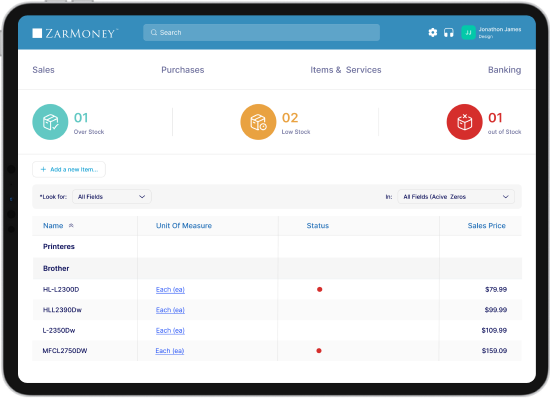Click Add a new item button
The height and width of the screenshot is (398, 550).
pyautogui.click(x=69, y=169)
